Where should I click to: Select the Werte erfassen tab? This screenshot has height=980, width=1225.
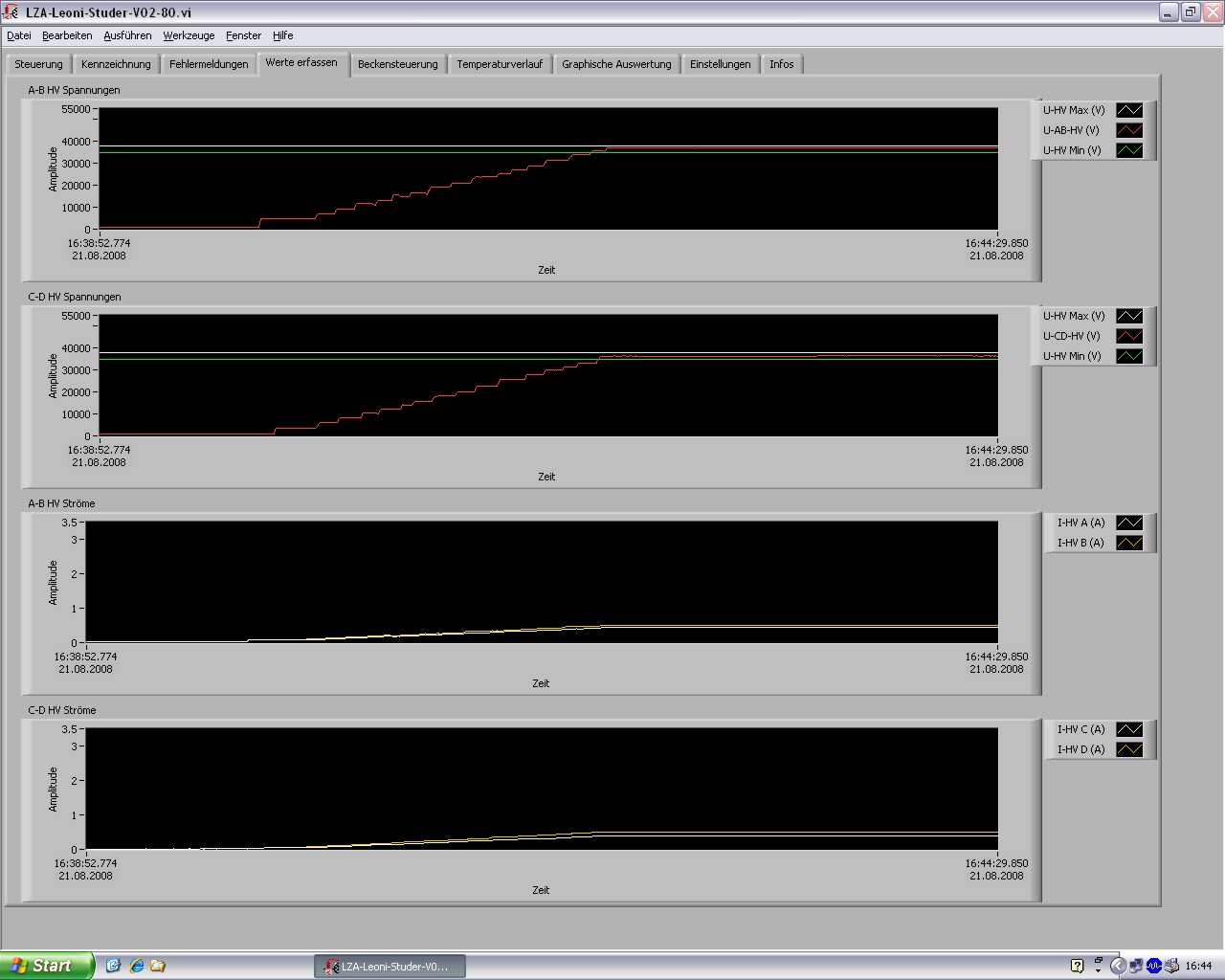coord(301,63)
